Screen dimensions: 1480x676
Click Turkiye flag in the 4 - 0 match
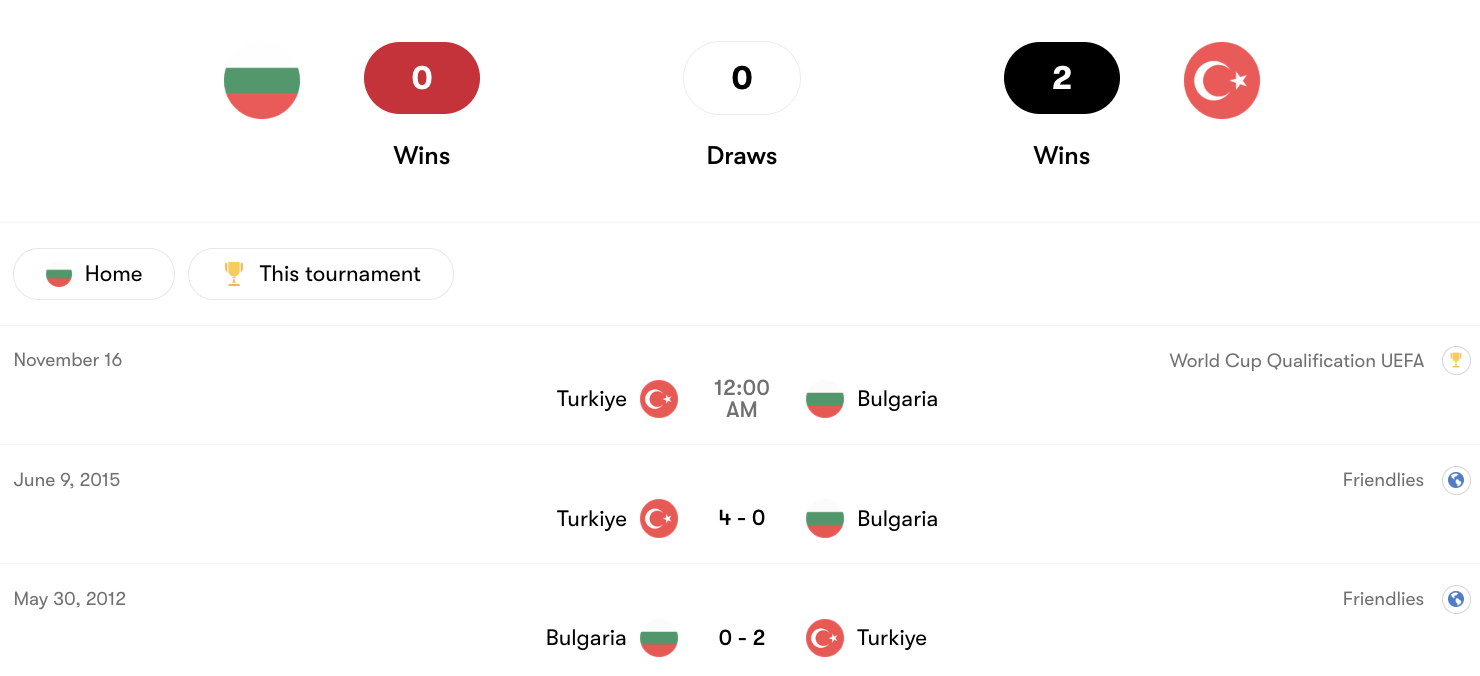click(x=659, y=518)
